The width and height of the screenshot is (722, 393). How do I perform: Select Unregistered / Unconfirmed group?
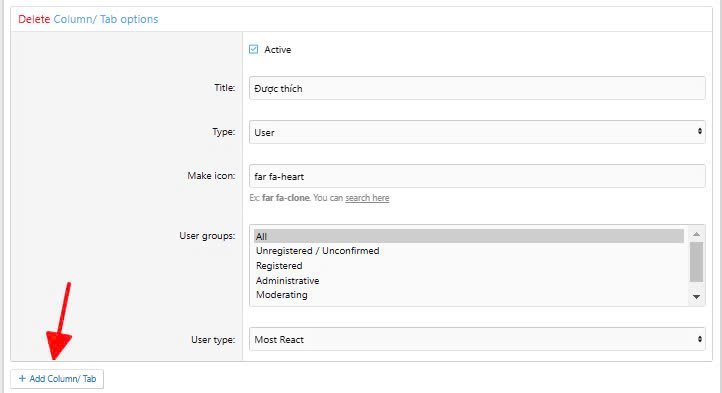[318, 251]
